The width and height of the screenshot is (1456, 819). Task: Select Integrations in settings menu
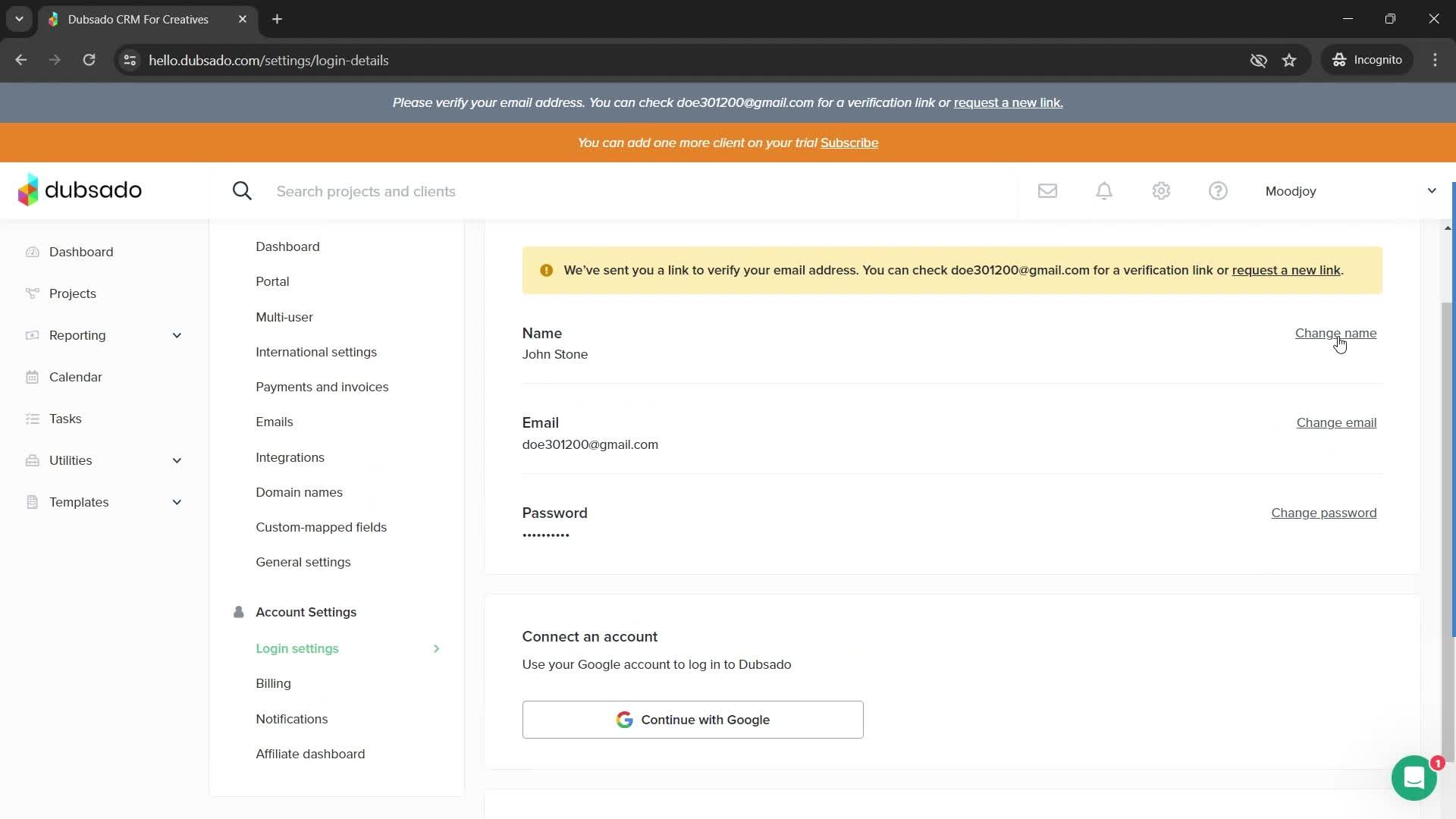pyautogui.click(x=290, y=457)
